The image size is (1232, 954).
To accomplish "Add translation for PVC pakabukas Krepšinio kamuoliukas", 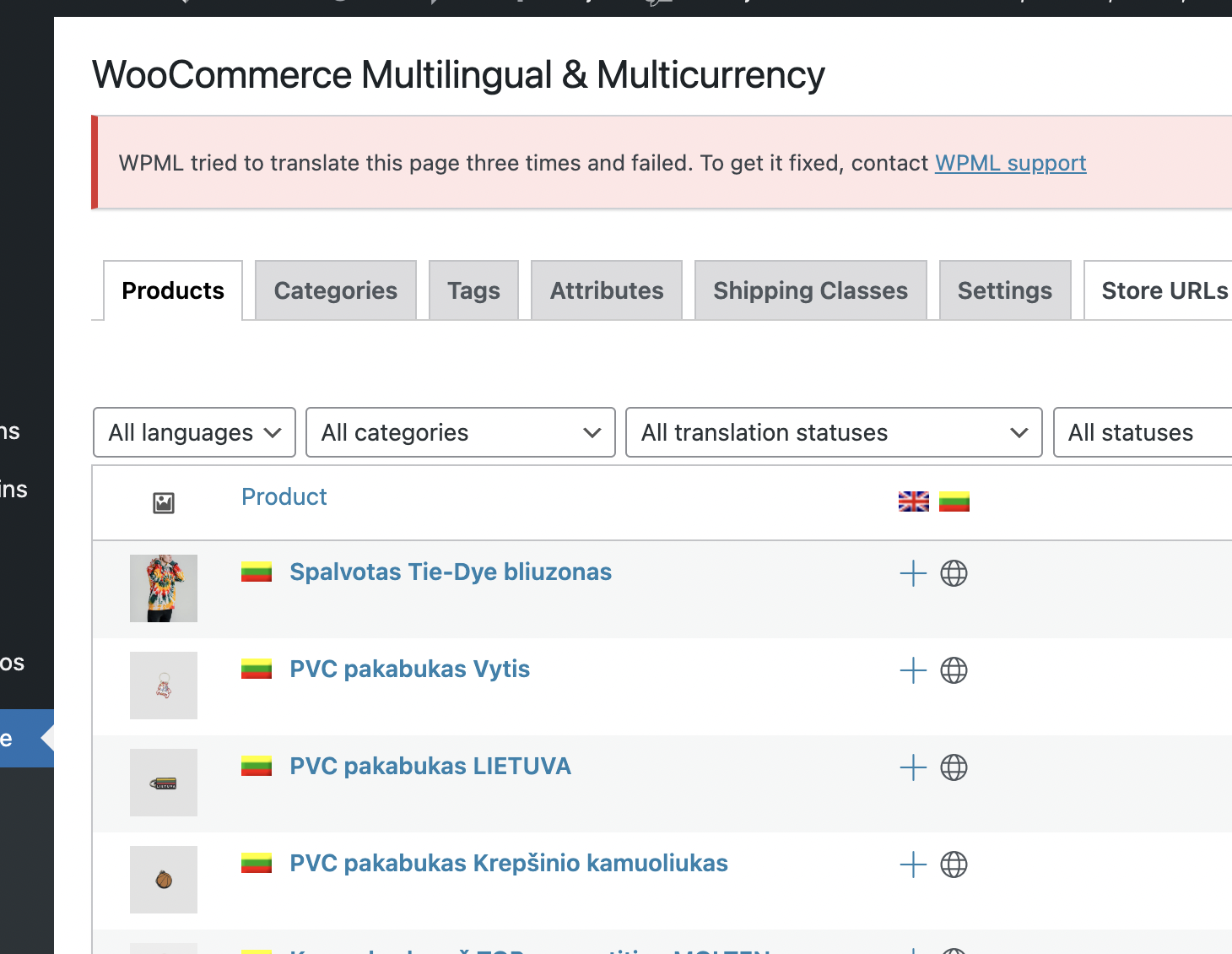I will click(x=913, y=865).
